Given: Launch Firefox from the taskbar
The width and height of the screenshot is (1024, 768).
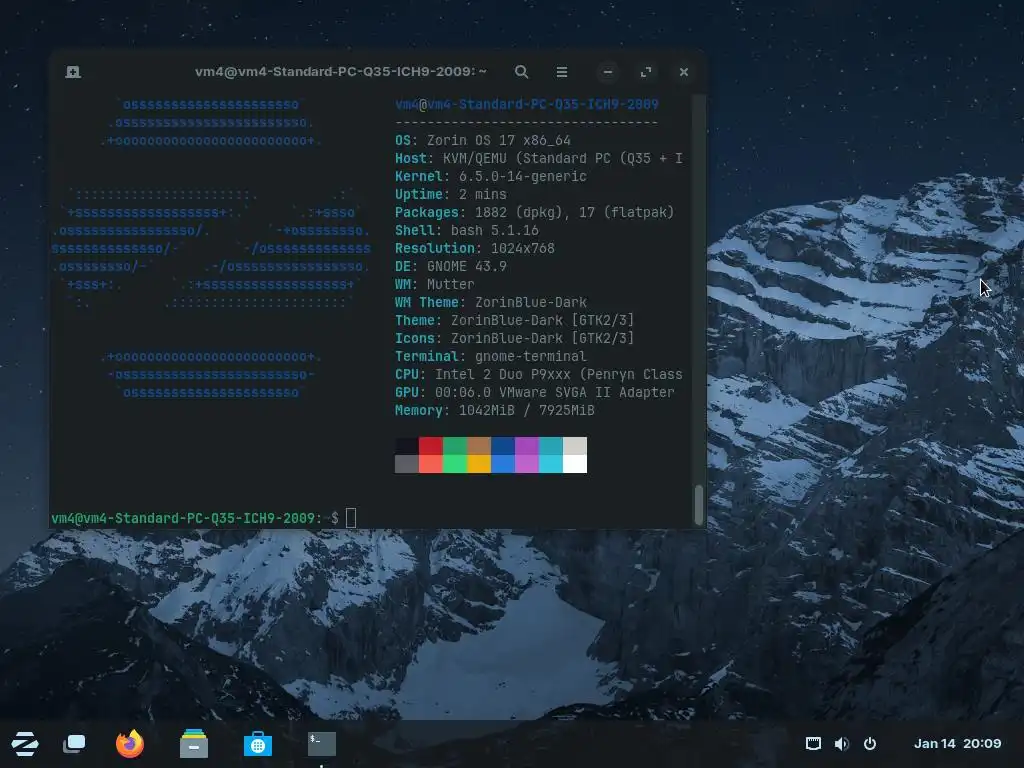Looking at the screenshot, I should click(x=129, y=744).
